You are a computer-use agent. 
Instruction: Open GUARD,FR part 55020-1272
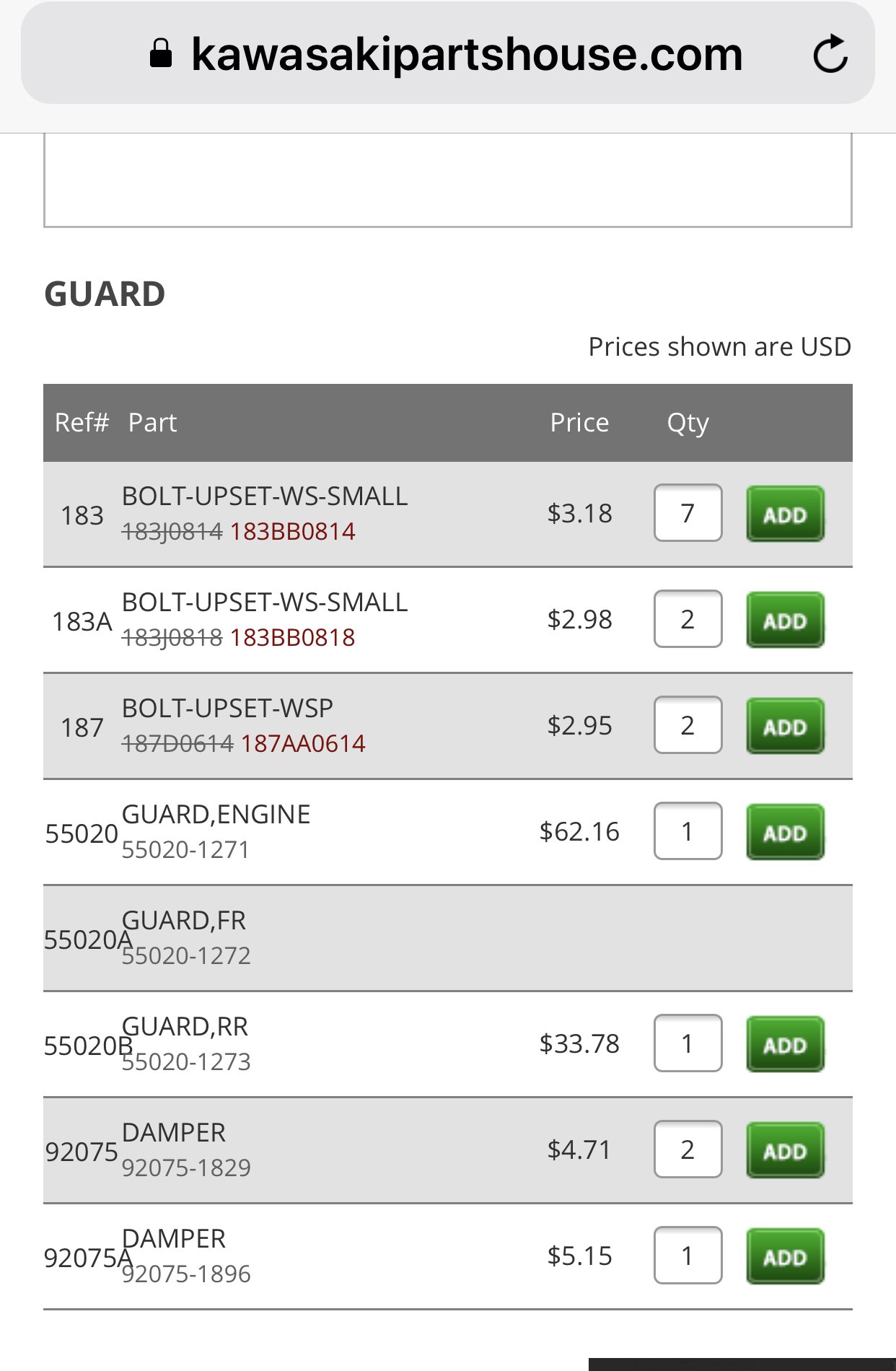(186, 956)
